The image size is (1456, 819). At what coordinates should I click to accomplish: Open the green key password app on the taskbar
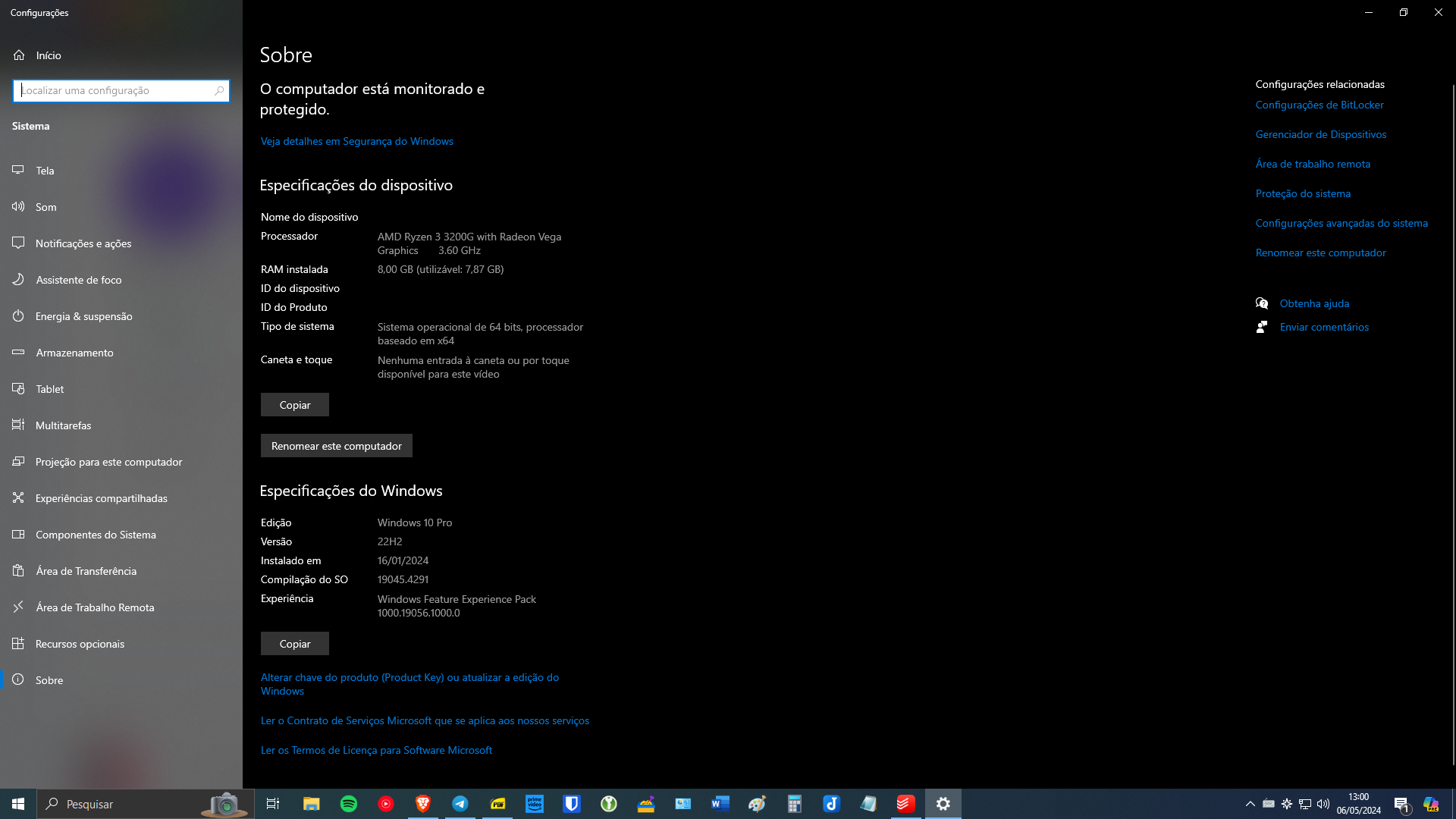click(609, 804)
